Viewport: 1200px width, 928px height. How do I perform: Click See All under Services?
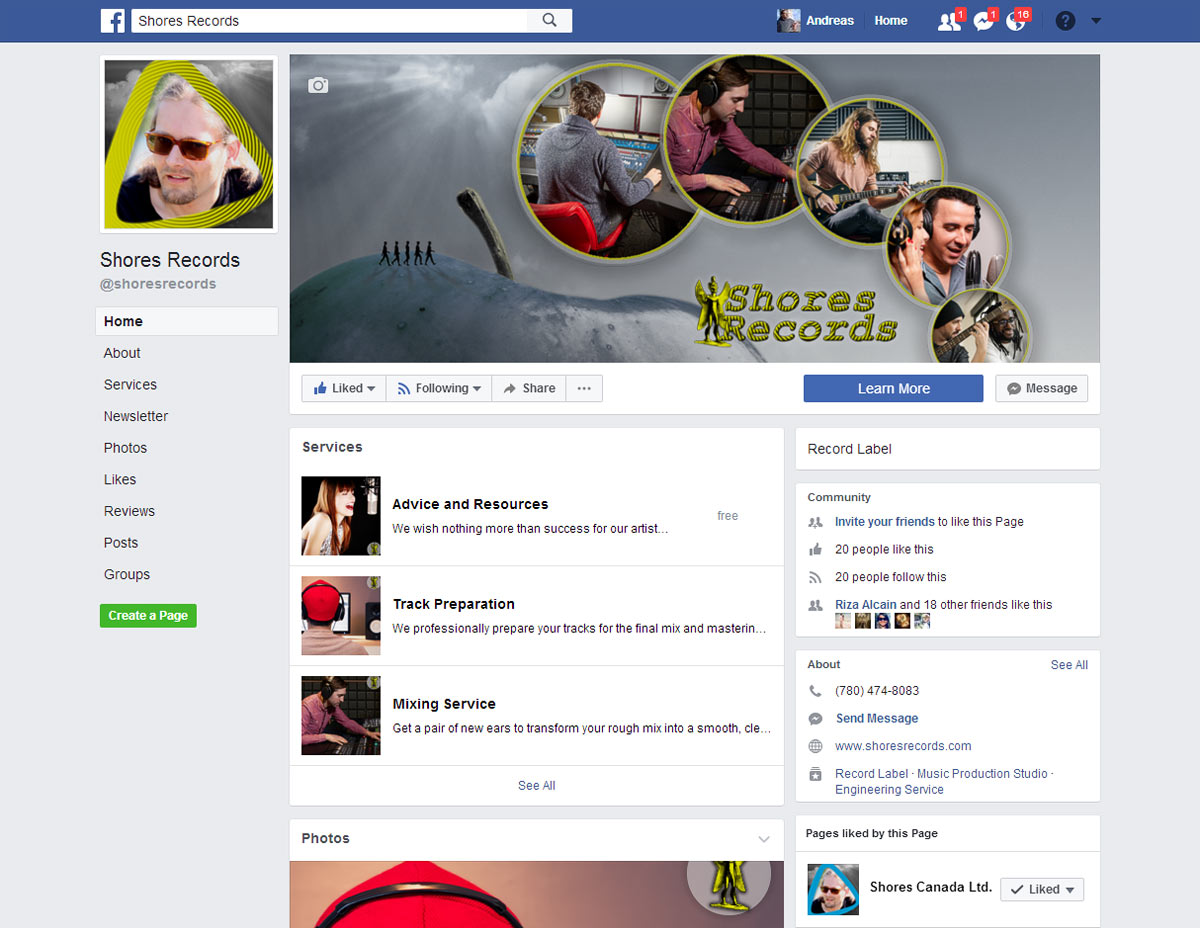point(537,786)
